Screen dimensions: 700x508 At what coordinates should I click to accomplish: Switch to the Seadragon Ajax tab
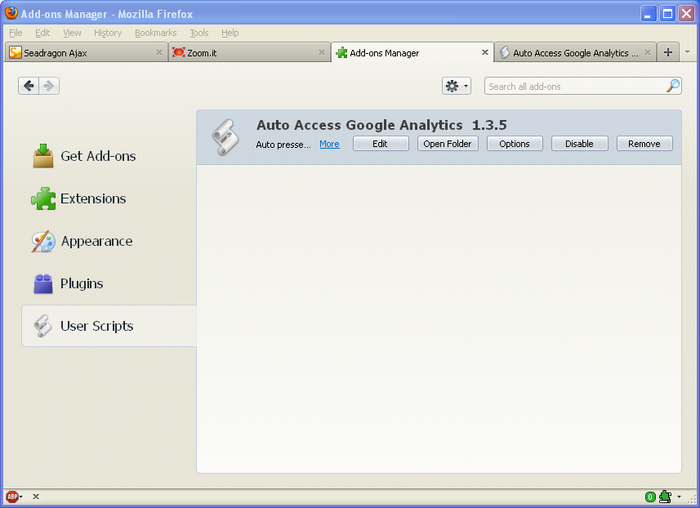coord(86,53)
